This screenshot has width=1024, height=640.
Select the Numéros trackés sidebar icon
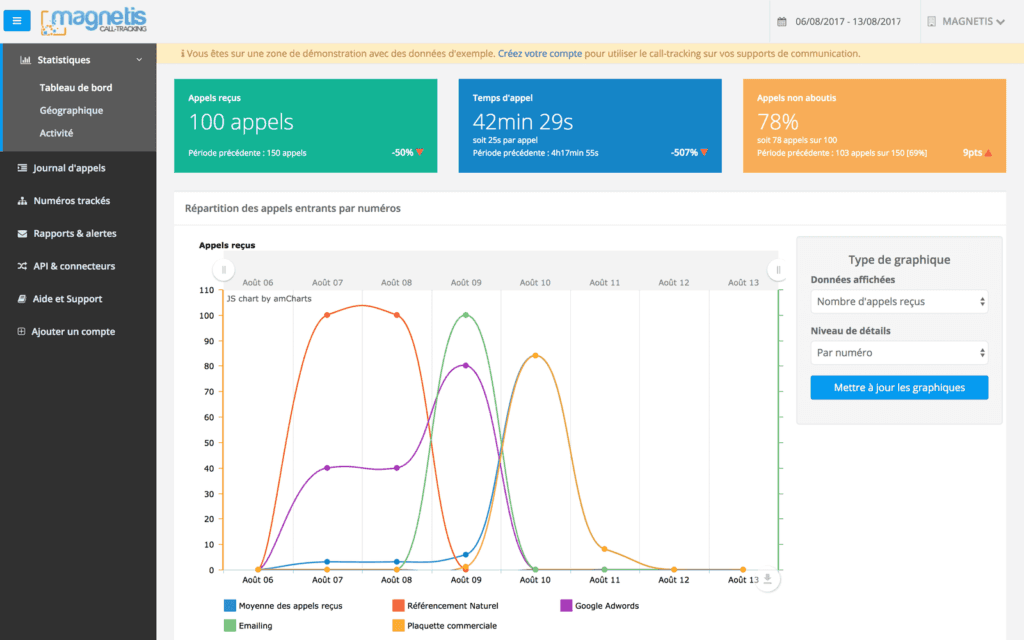[22, 200]
